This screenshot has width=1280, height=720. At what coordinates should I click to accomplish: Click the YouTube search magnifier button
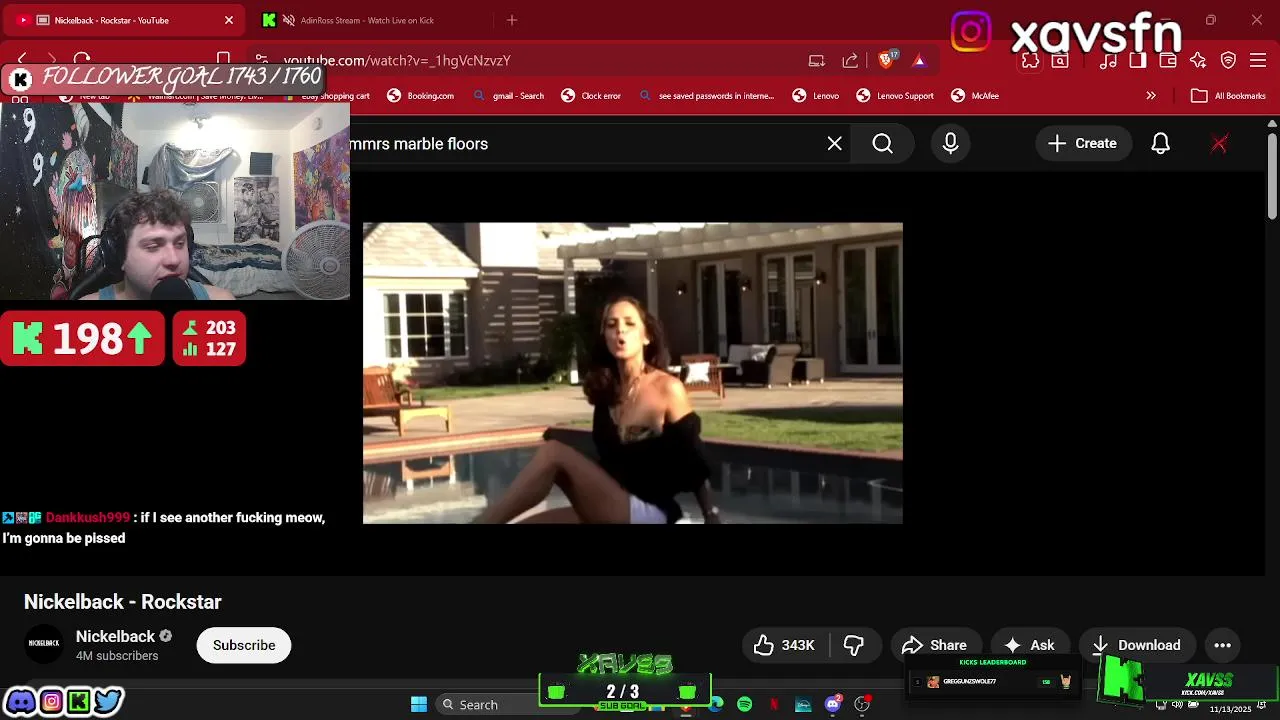tap(883, 144)
